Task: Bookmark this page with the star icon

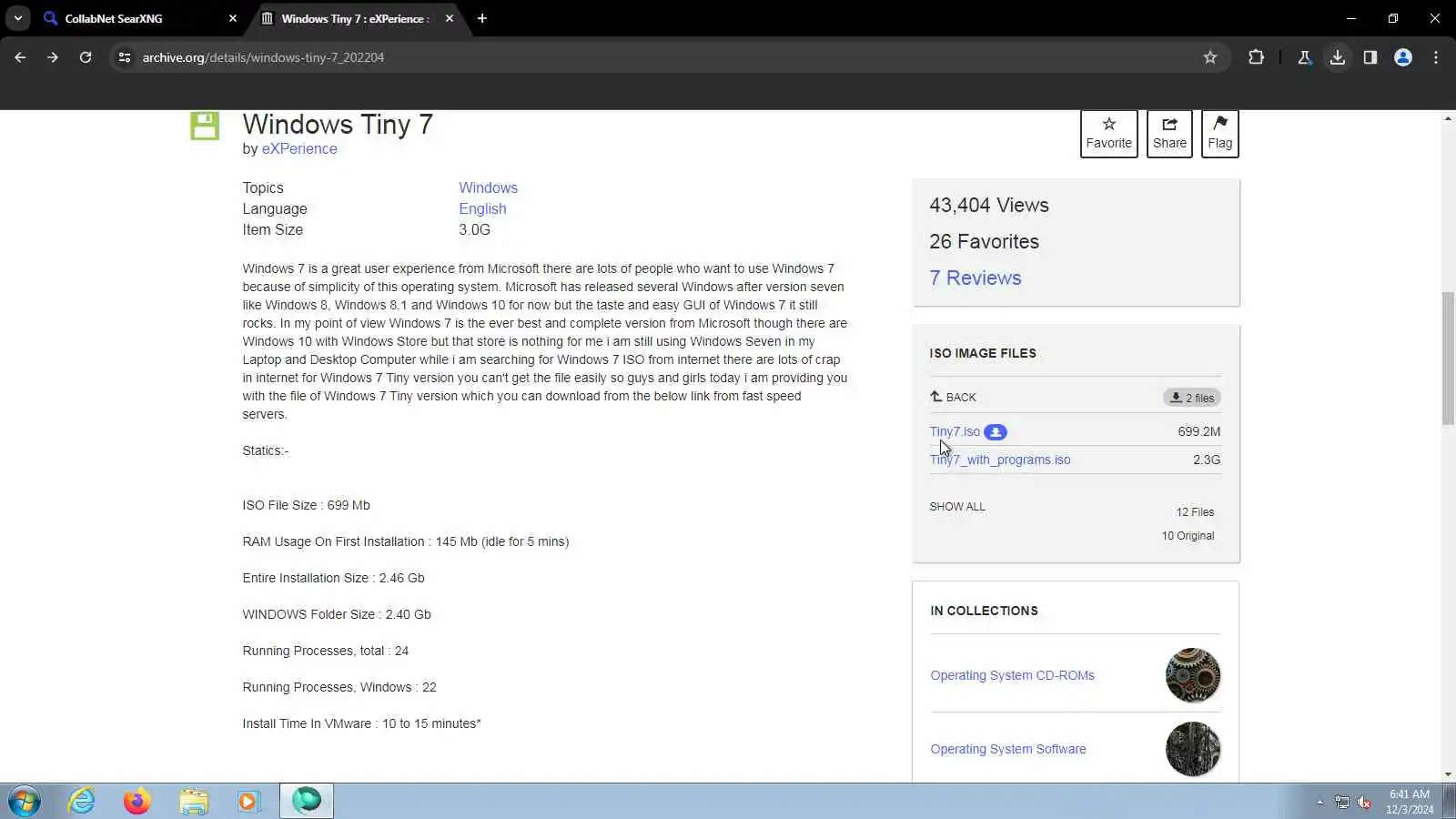Action: [1210, 57]
